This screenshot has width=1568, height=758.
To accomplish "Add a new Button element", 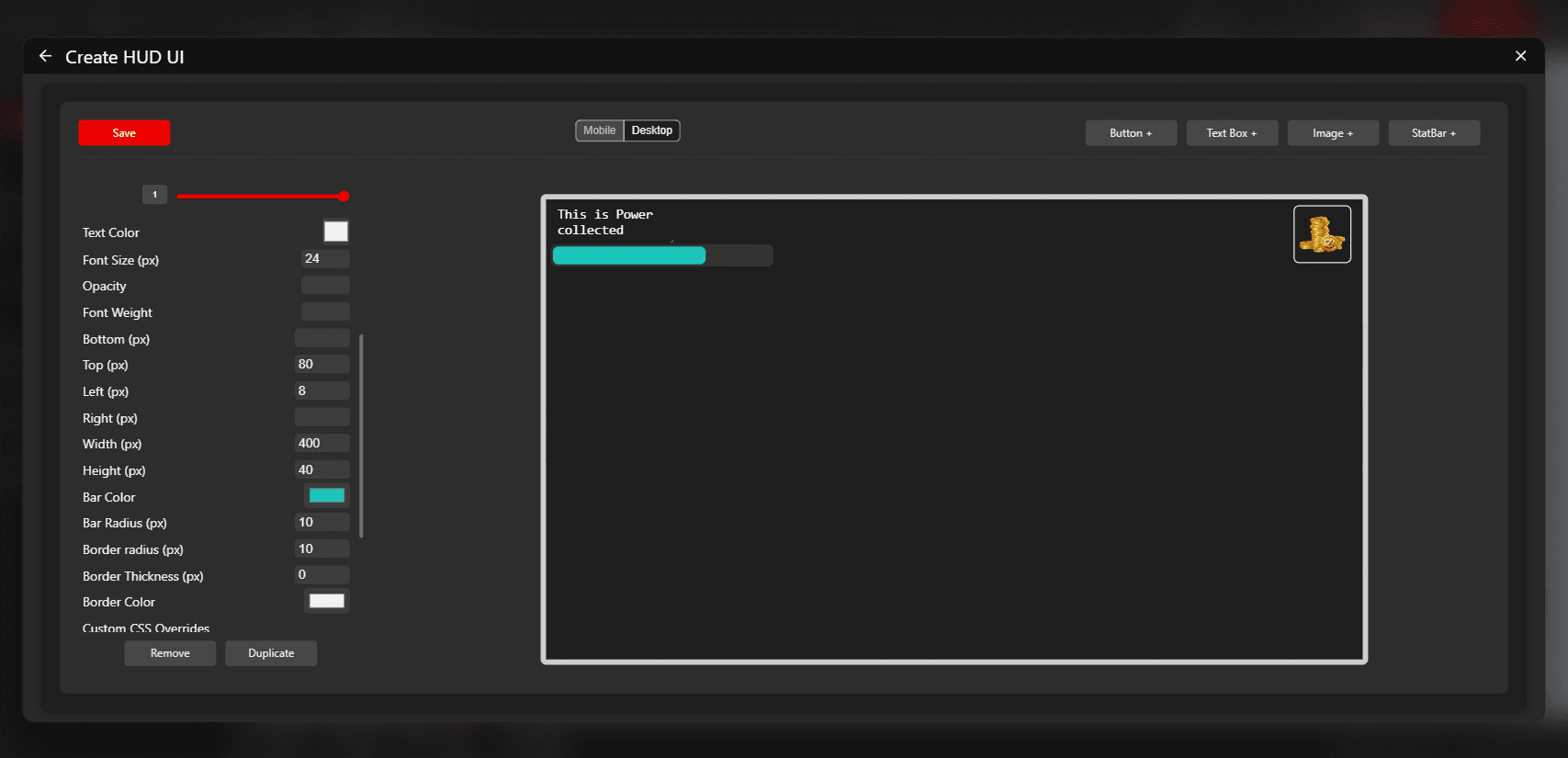I will pos(1131,133).
